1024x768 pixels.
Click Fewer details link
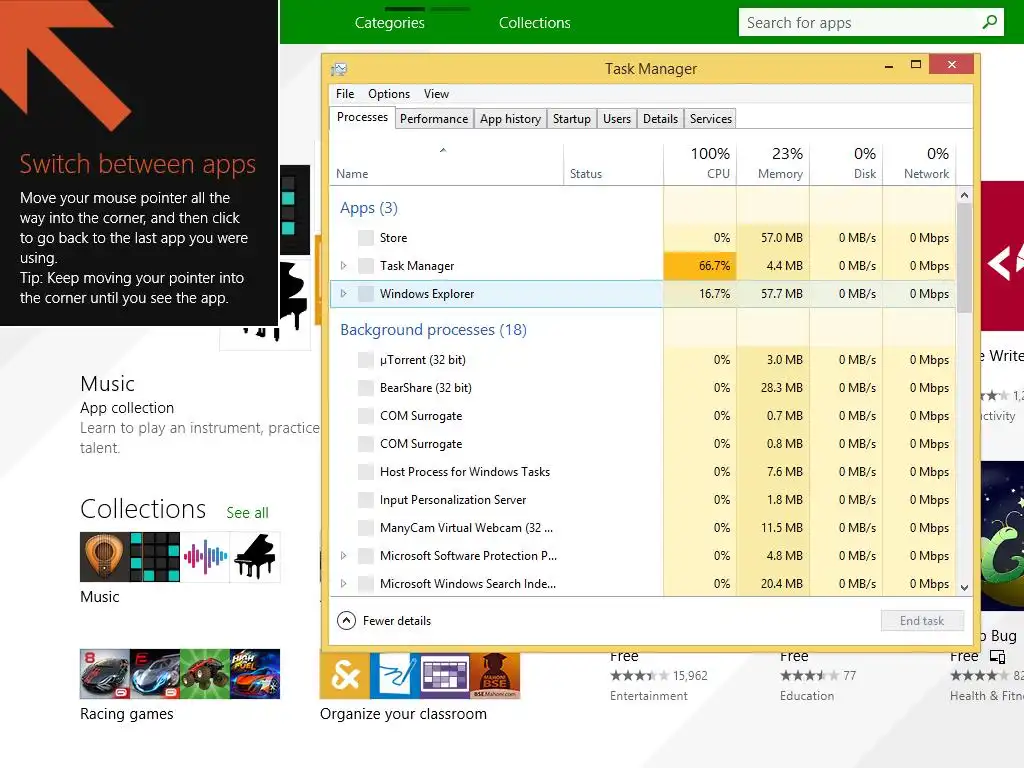396,620
